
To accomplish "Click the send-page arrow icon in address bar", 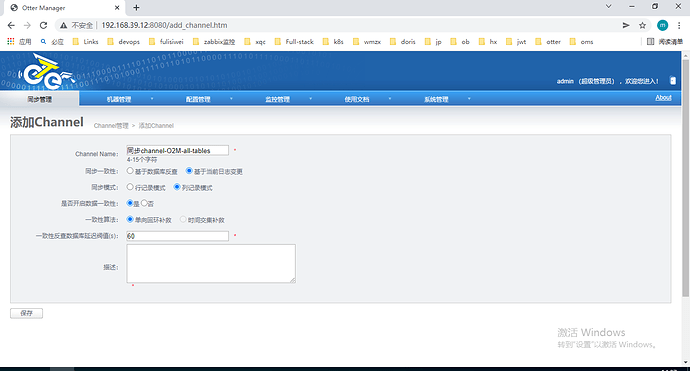I will coord(626,26).
